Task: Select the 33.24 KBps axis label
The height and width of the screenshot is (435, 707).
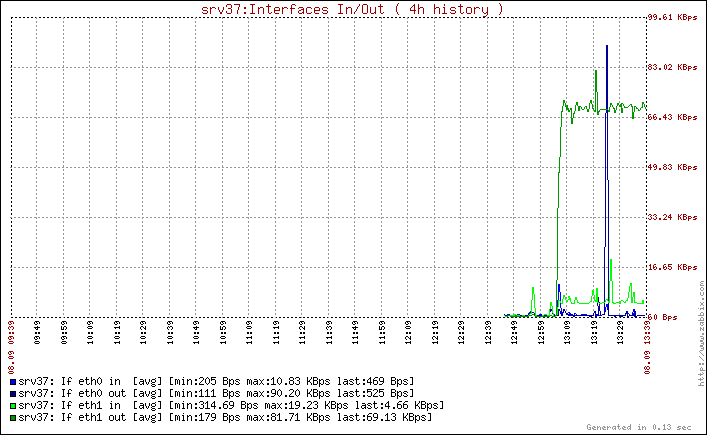Action: [672, 217]
